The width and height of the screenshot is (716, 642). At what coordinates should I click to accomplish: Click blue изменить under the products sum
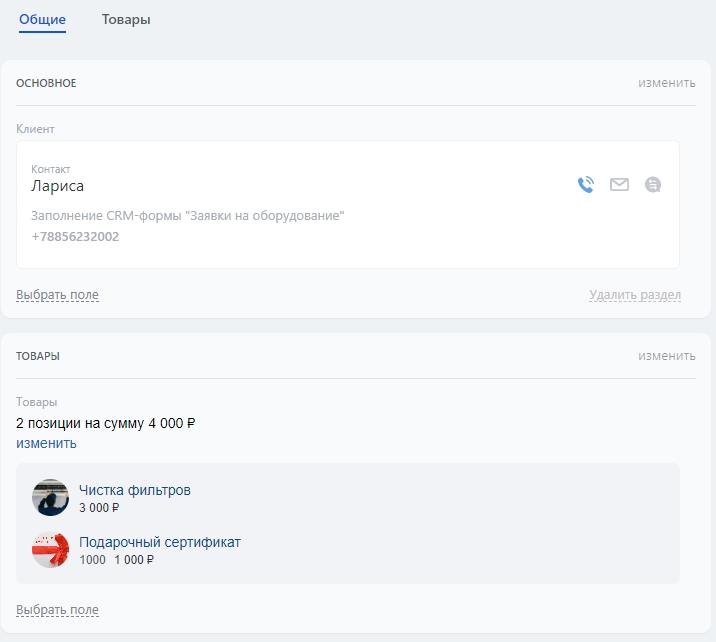tap(46, 443)
